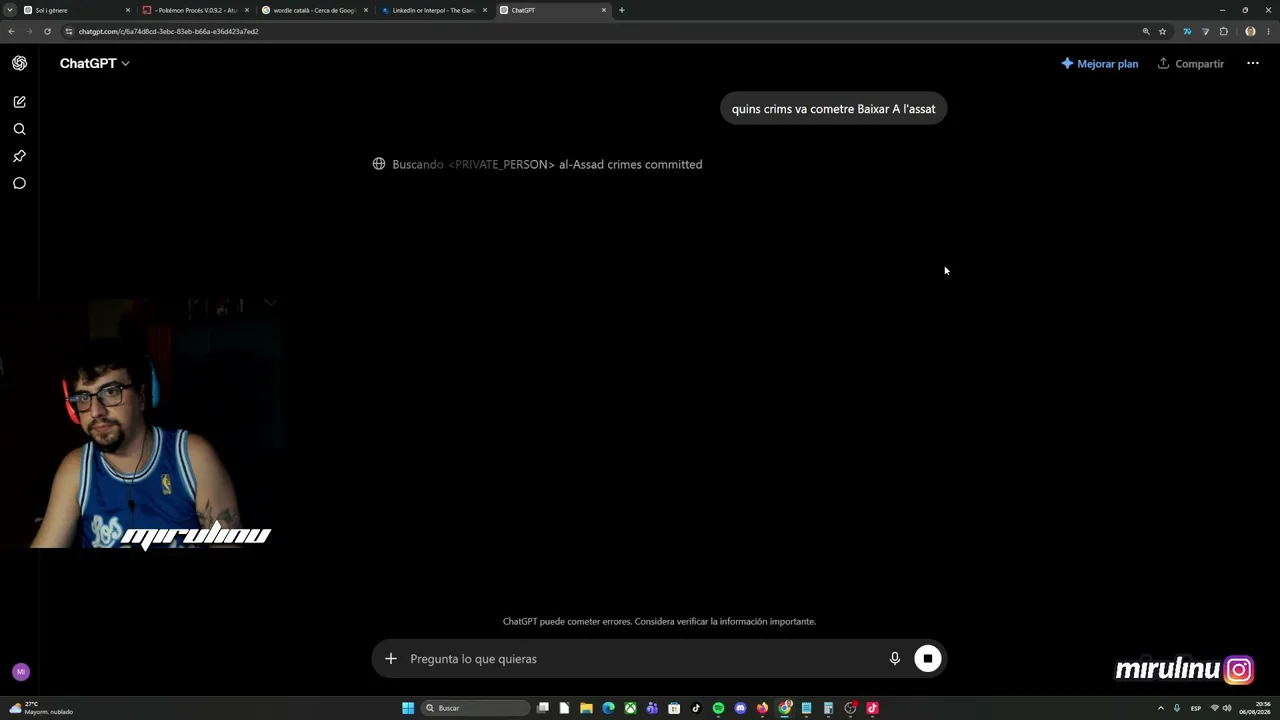The width and height of the screenshot is (1280, 720).
Task: Click the Compartir share button
Action: [x=1191, y=63]
